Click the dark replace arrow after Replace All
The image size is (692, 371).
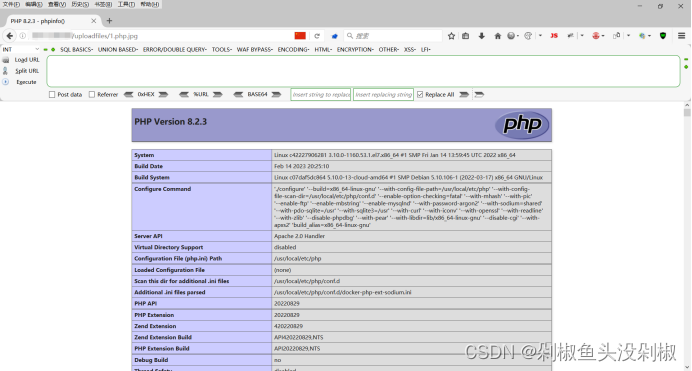tap(464, 94)
